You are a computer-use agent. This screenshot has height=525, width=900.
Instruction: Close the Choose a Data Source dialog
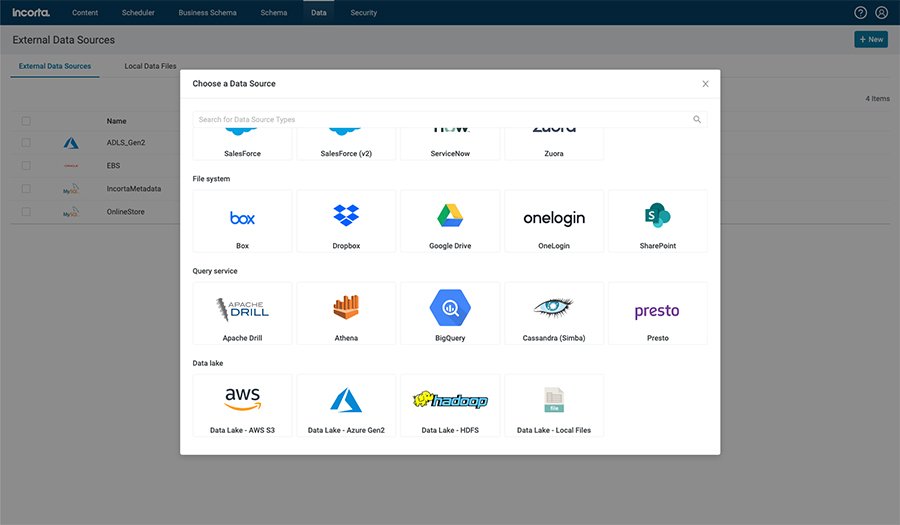[x=705, y=84]
